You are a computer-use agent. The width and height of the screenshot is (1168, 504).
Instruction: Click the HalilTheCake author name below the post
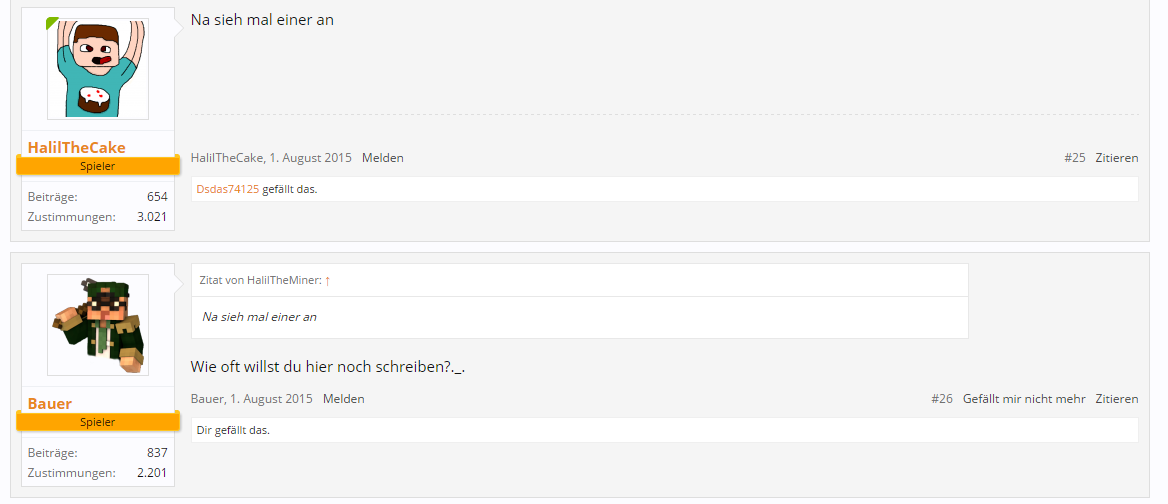227,158
